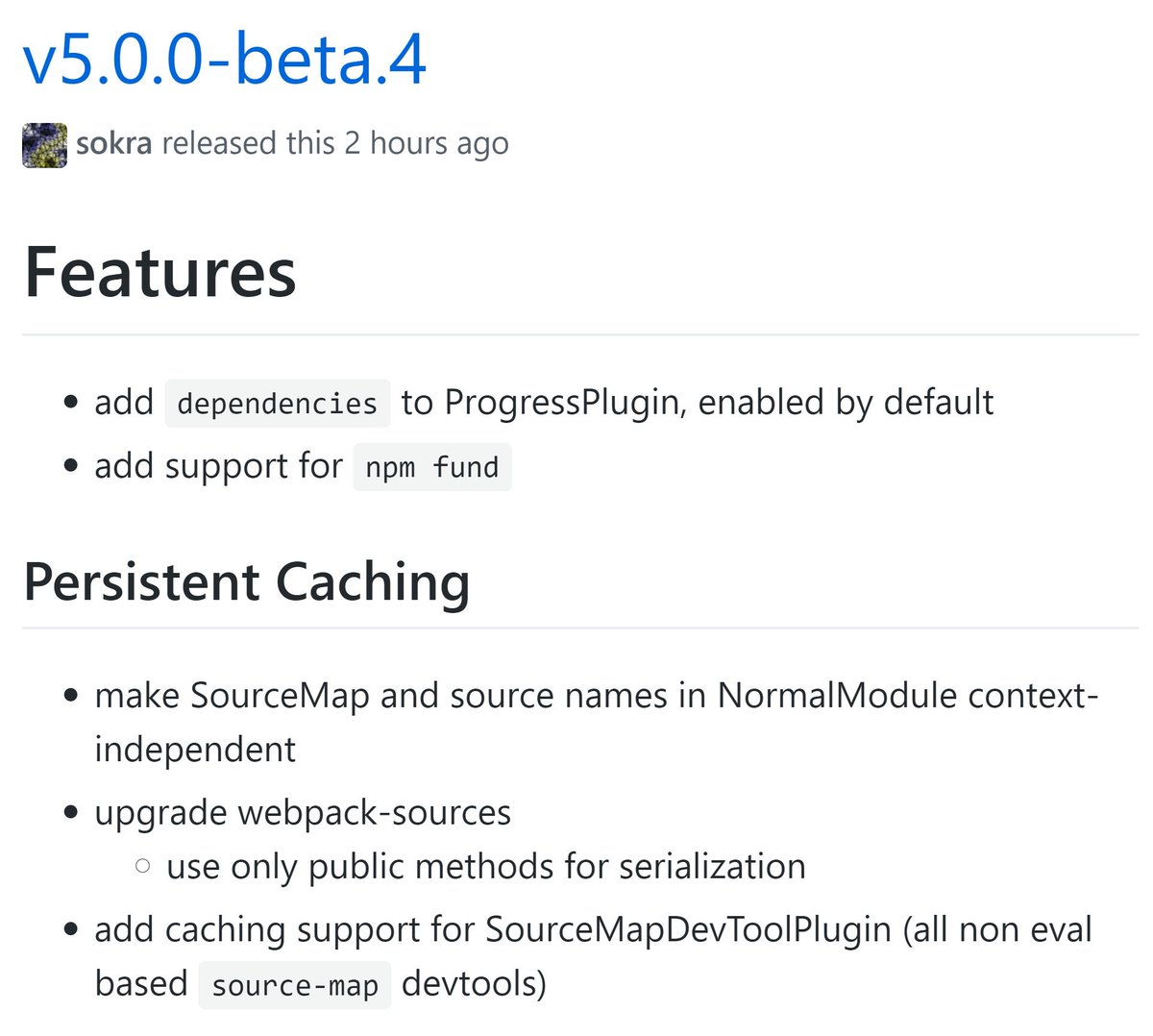Click the "devtools)" text after source-map

(x=474, y=984)
